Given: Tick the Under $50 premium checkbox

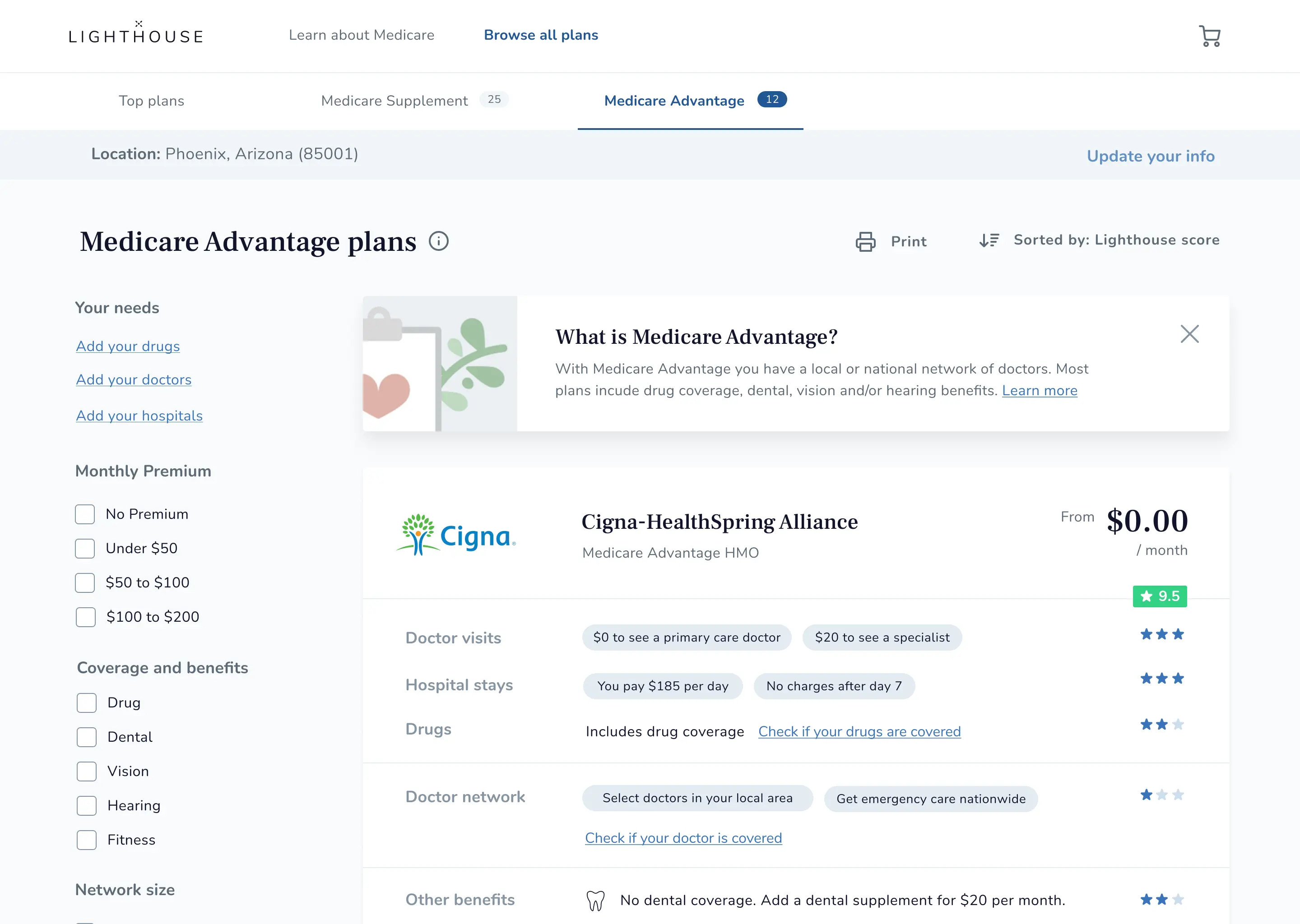Looking at the screenshot, I should tap(85, 549).
